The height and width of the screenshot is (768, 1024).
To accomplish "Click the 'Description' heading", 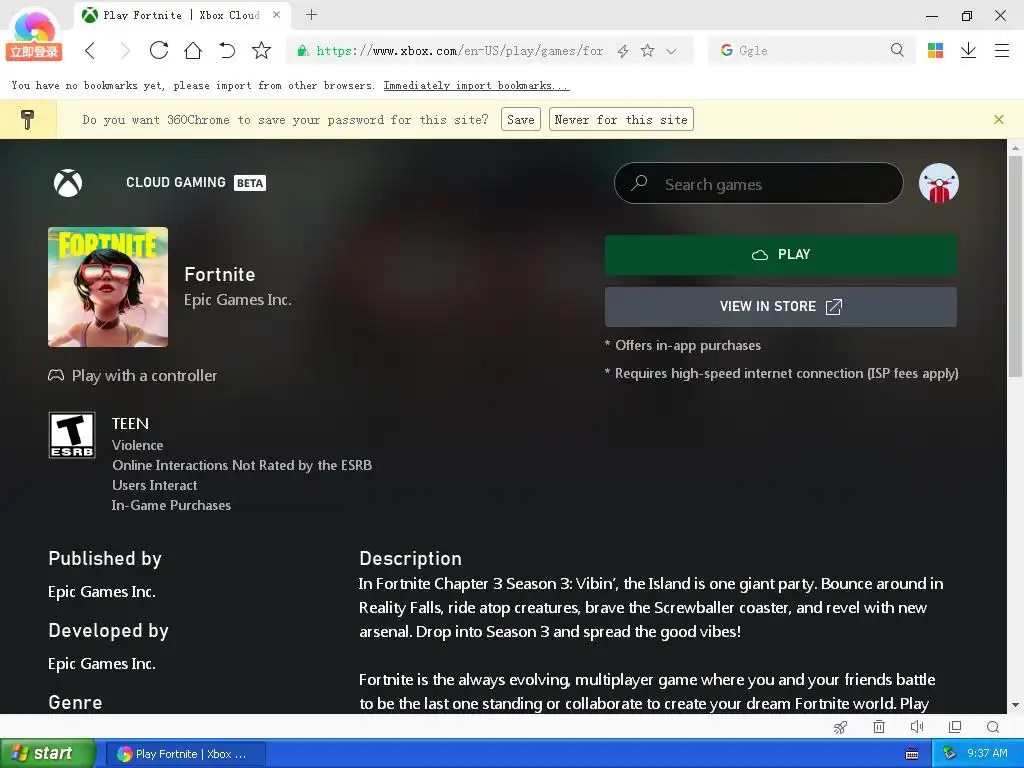I will coord(410,558).
